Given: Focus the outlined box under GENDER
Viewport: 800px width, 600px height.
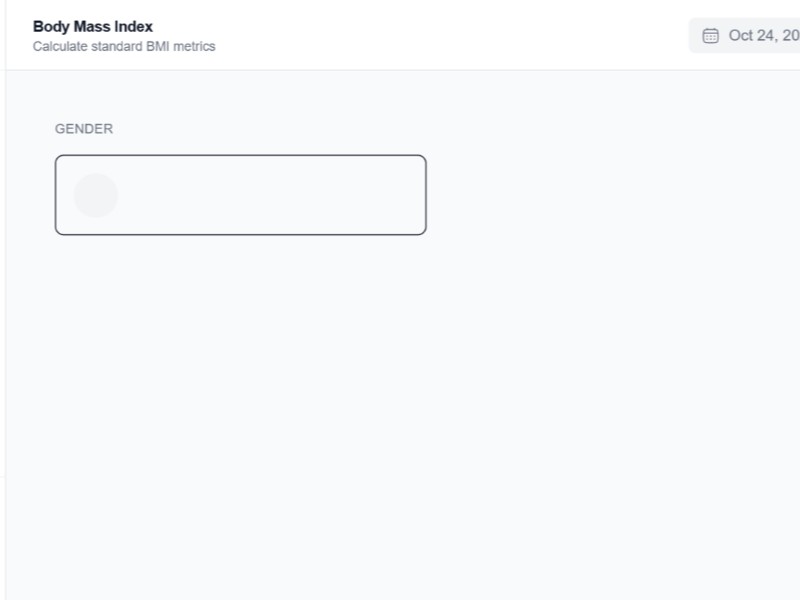Looking at the screenshot, I should [x=240, y=195].
